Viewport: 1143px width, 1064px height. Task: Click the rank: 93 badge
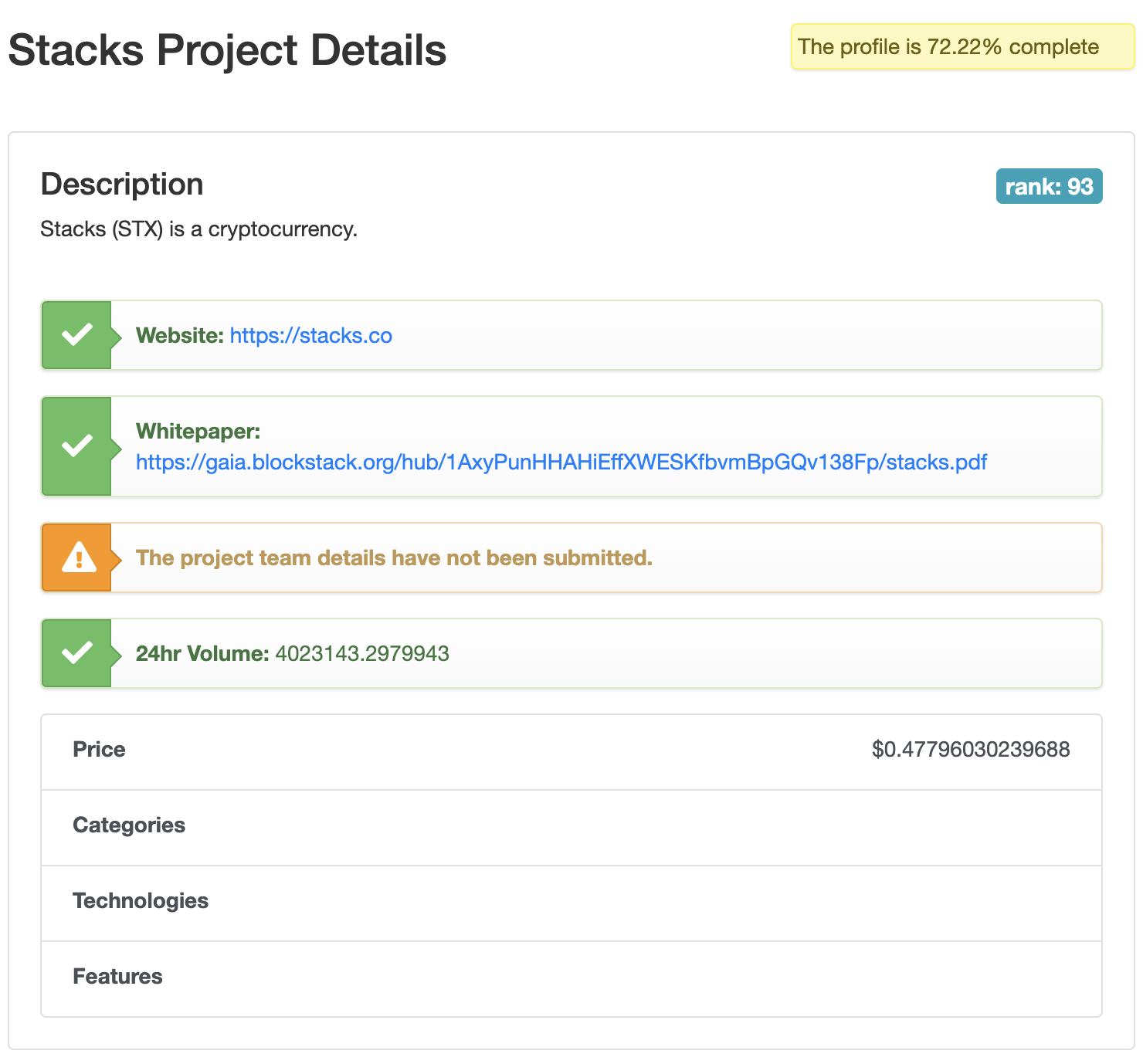(1049, 186)
